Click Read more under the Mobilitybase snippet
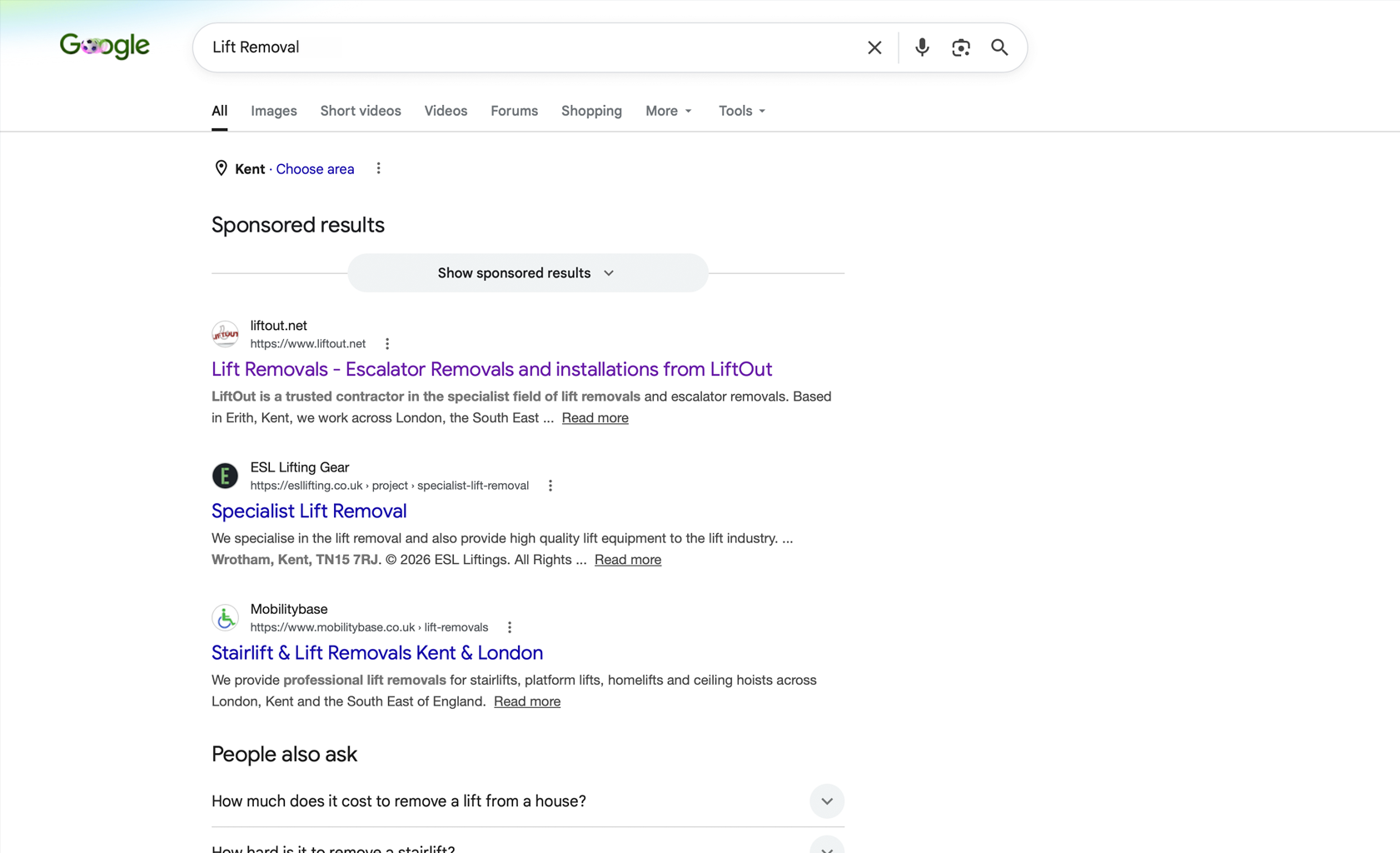The height and width of the screenshot is (853, 1400). coord(527,701)
